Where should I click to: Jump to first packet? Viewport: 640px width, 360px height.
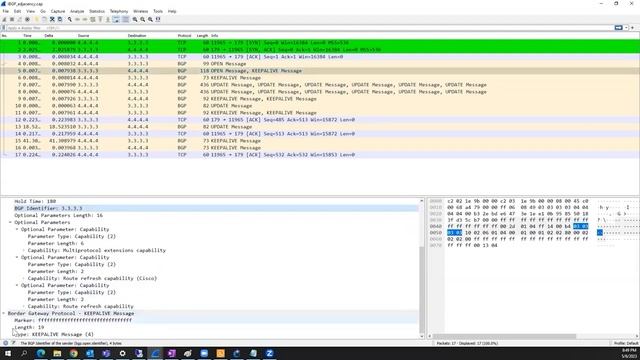(100, 19)
